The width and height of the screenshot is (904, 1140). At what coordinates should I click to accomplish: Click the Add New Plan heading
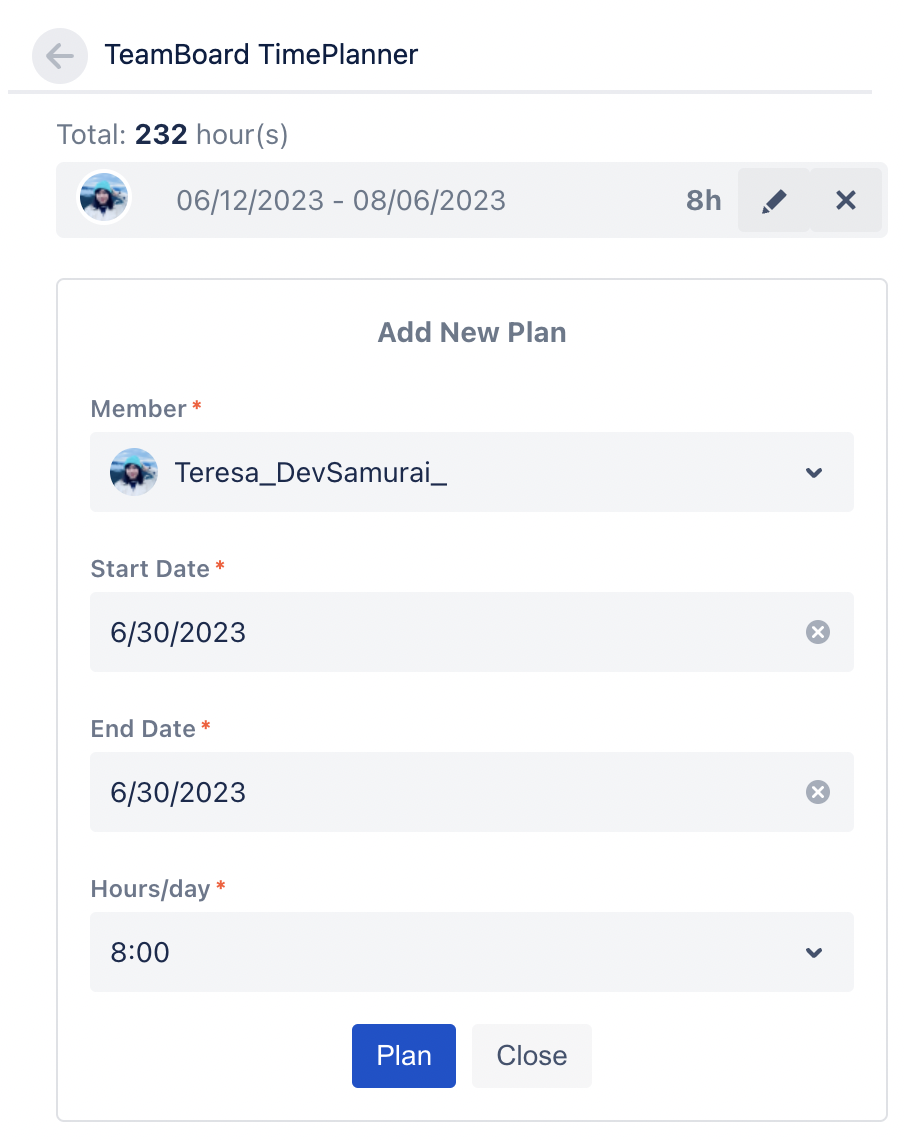472,333
